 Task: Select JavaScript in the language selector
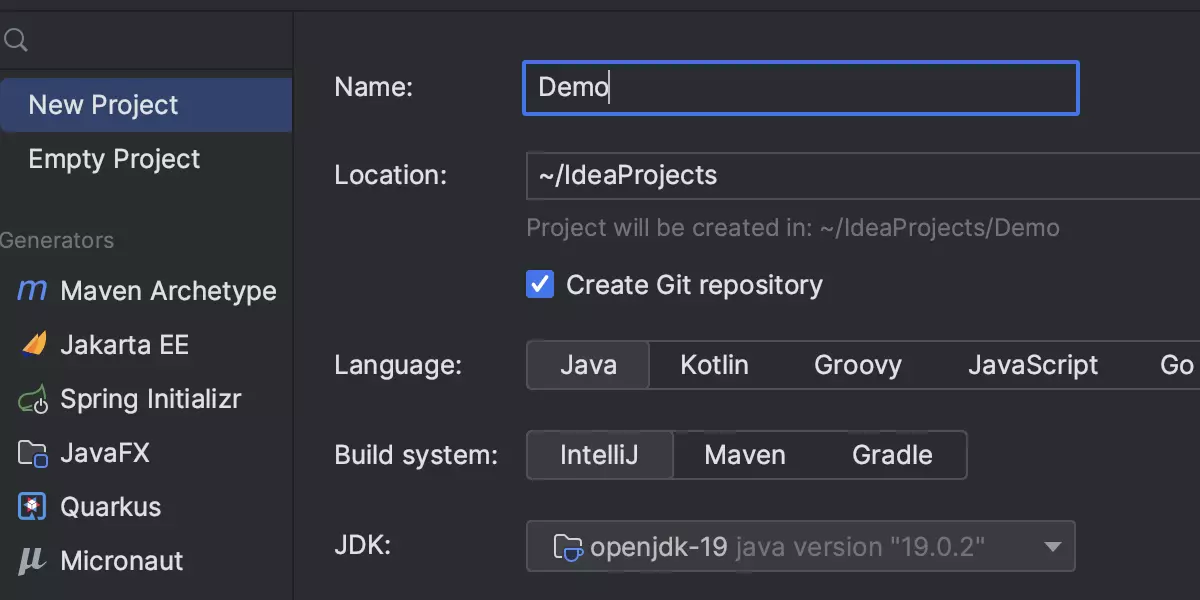pyautogui.click(x=1033, y=365)
